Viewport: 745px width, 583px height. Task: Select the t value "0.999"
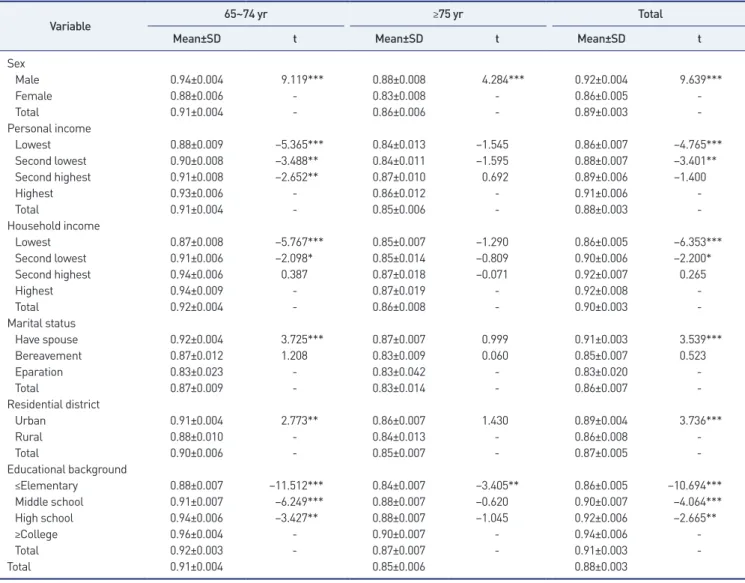495,339
